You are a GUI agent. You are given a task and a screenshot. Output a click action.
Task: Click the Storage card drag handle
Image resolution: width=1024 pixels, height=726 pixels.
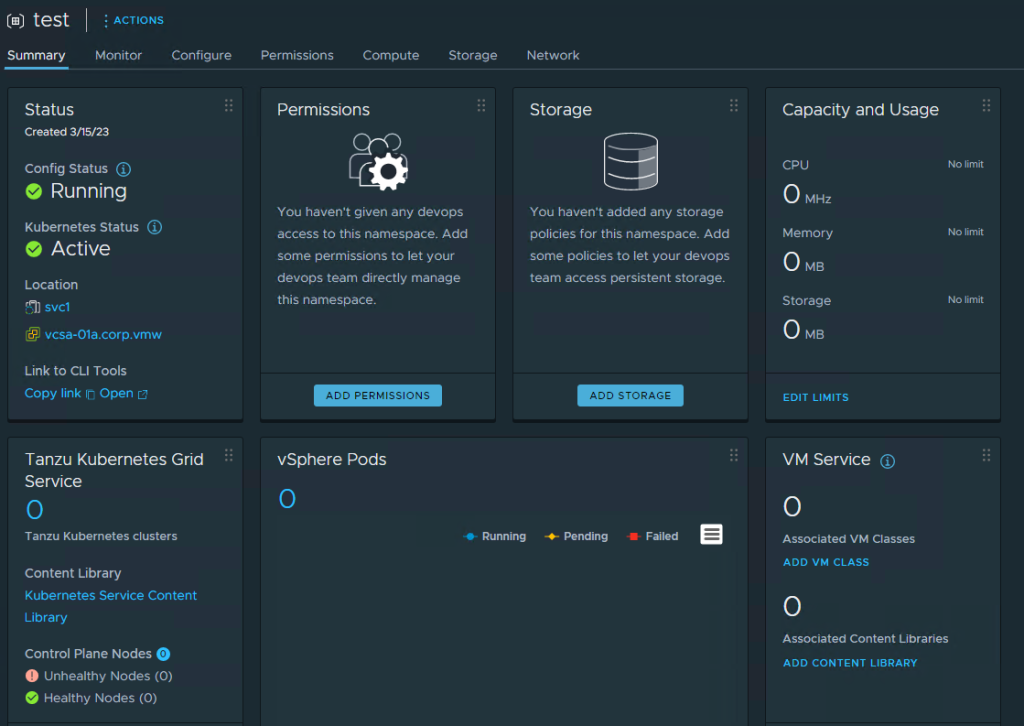tap(734, 105)
